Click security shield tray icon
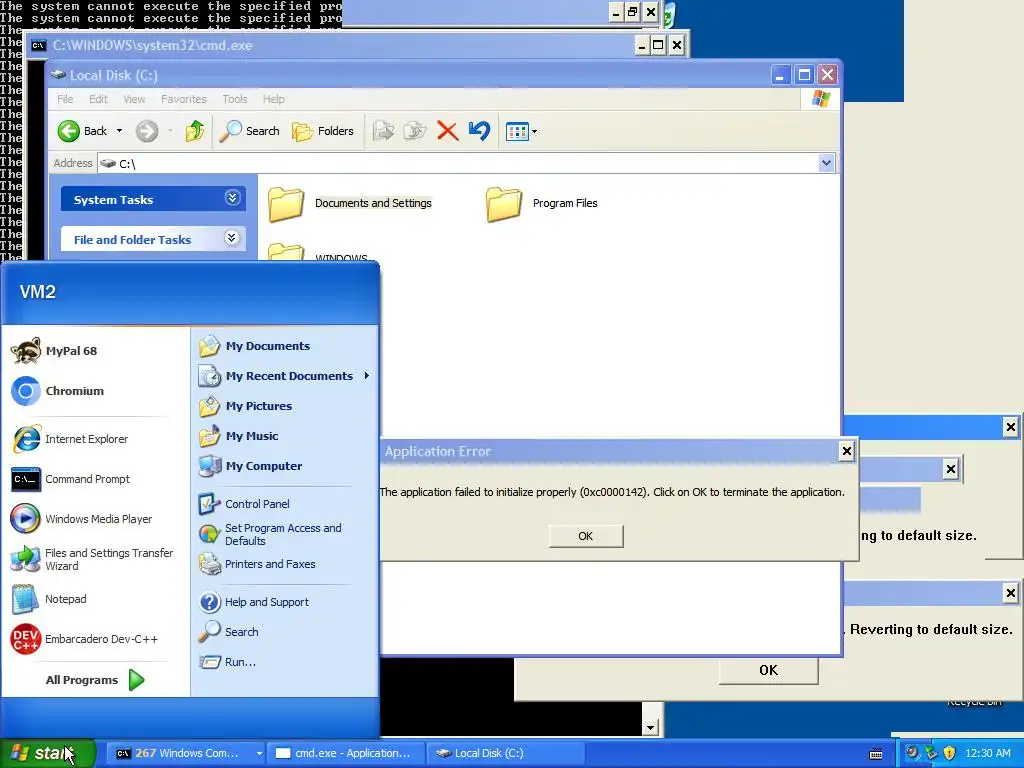The width and height of the screenshot is (1024, 768). click(x=950, y=753)
